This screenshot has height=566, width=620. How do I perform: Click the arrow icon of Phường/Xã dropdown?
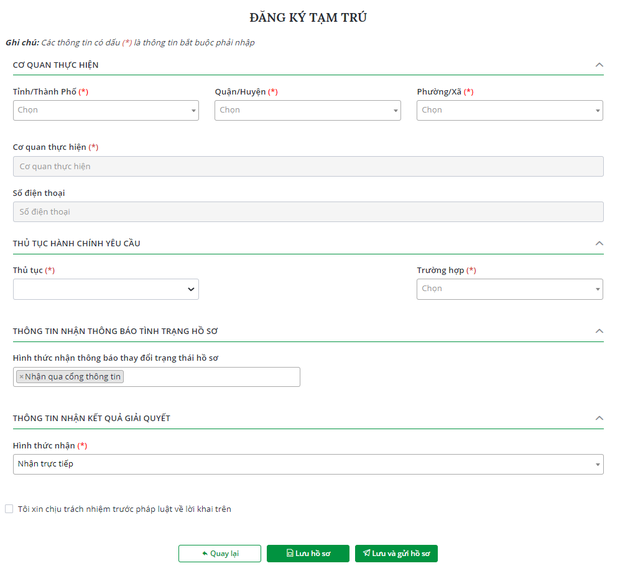597,111
